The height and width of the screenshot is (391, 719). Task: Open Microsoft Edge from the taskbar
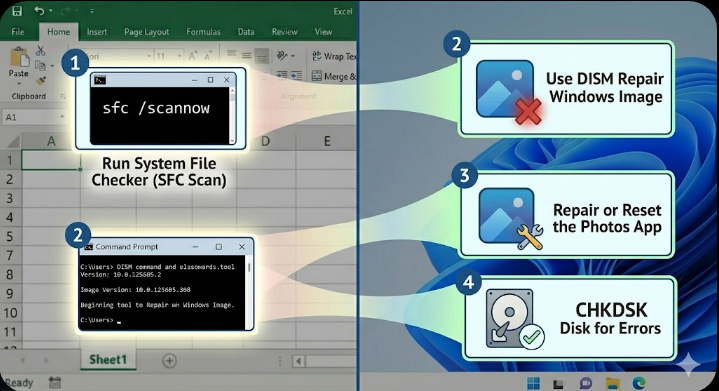pyautogui.click(x=639, y=382)
